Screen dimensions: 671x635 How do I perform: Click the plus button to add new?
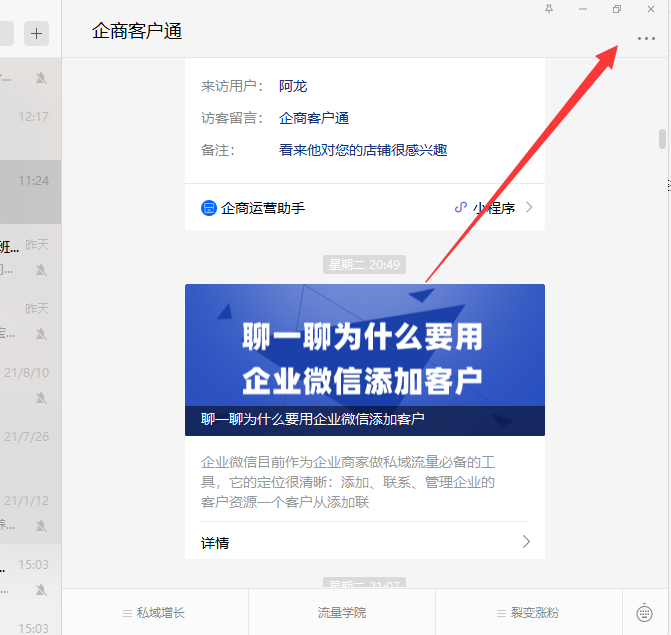(36, 33)
